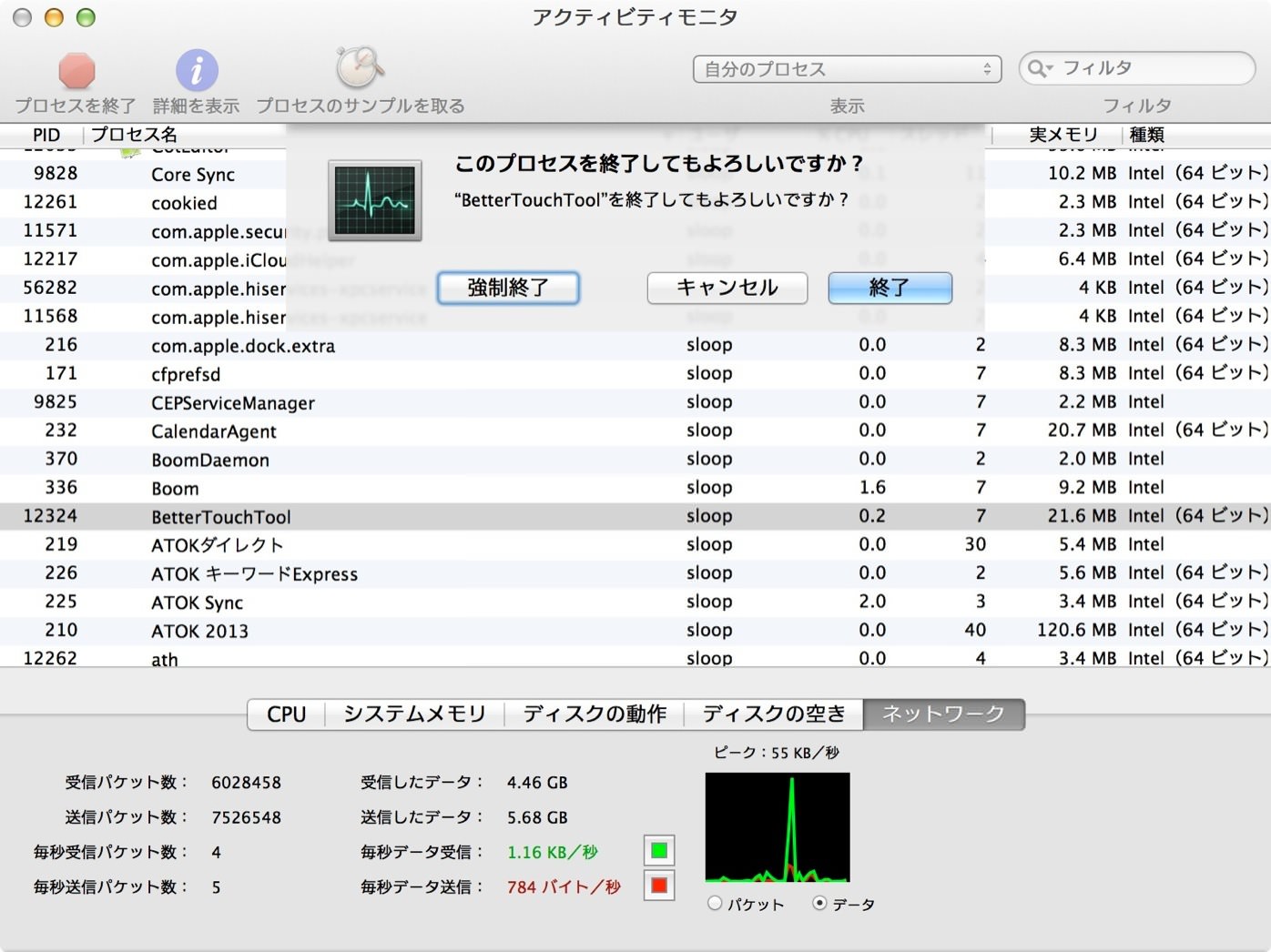Screen dimensions: 1271x952
Task: Select the BetterTouchTool process row
Action: (x=635, y=516)
